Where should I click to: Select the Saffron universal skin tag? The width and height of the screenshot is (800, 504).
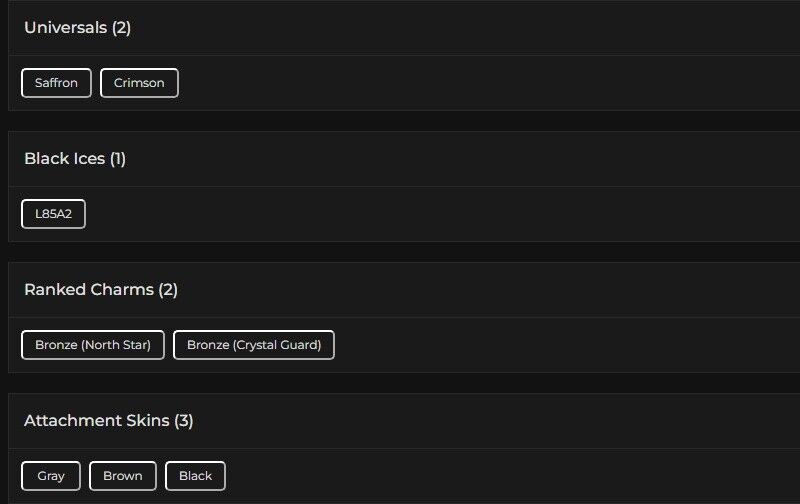56,83
